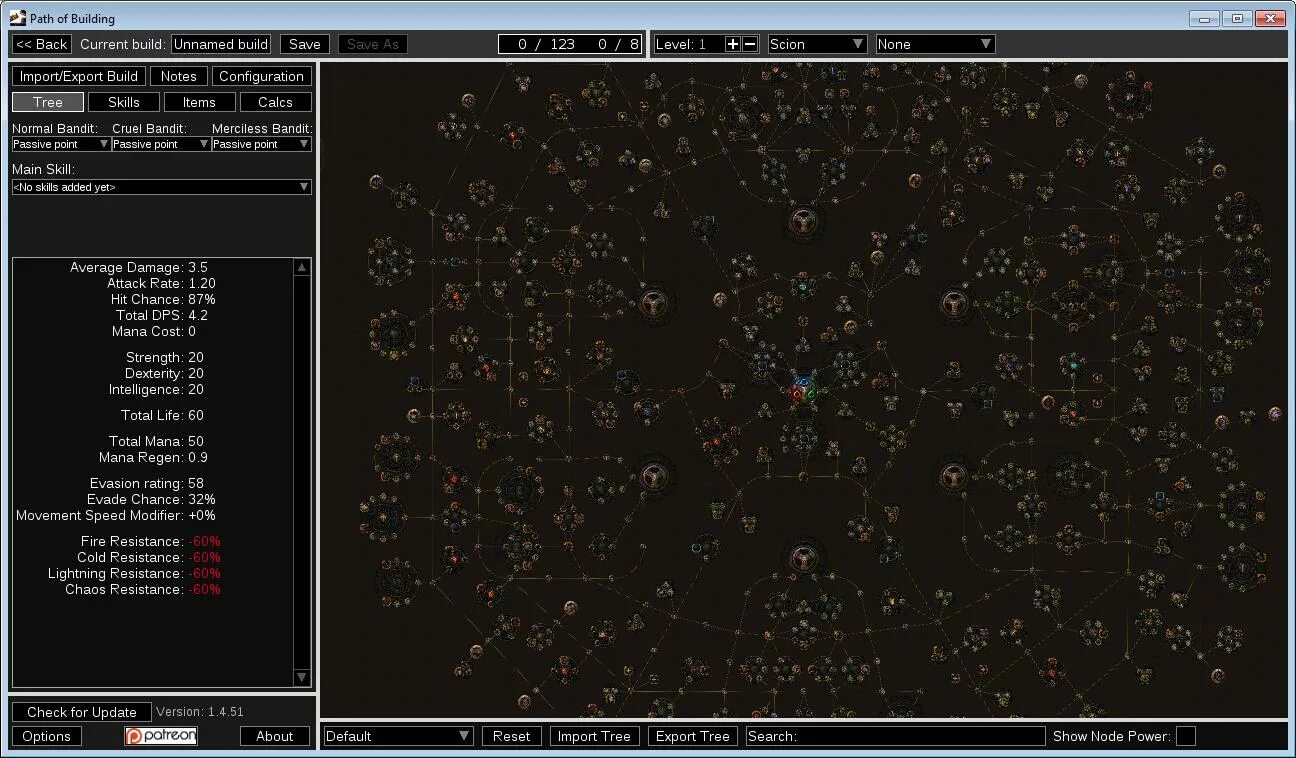Open the Patreon logo link
Screen dimensions: 1296x758
161,736
